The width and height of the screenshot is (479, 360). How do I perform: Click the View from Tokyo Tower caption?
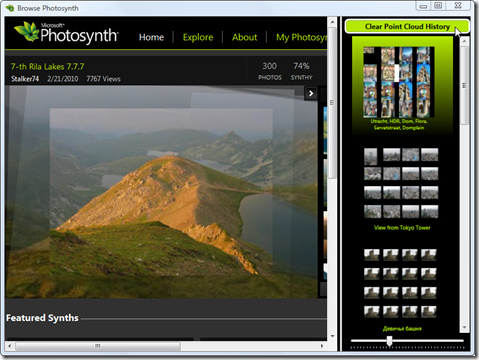(402, 228)
